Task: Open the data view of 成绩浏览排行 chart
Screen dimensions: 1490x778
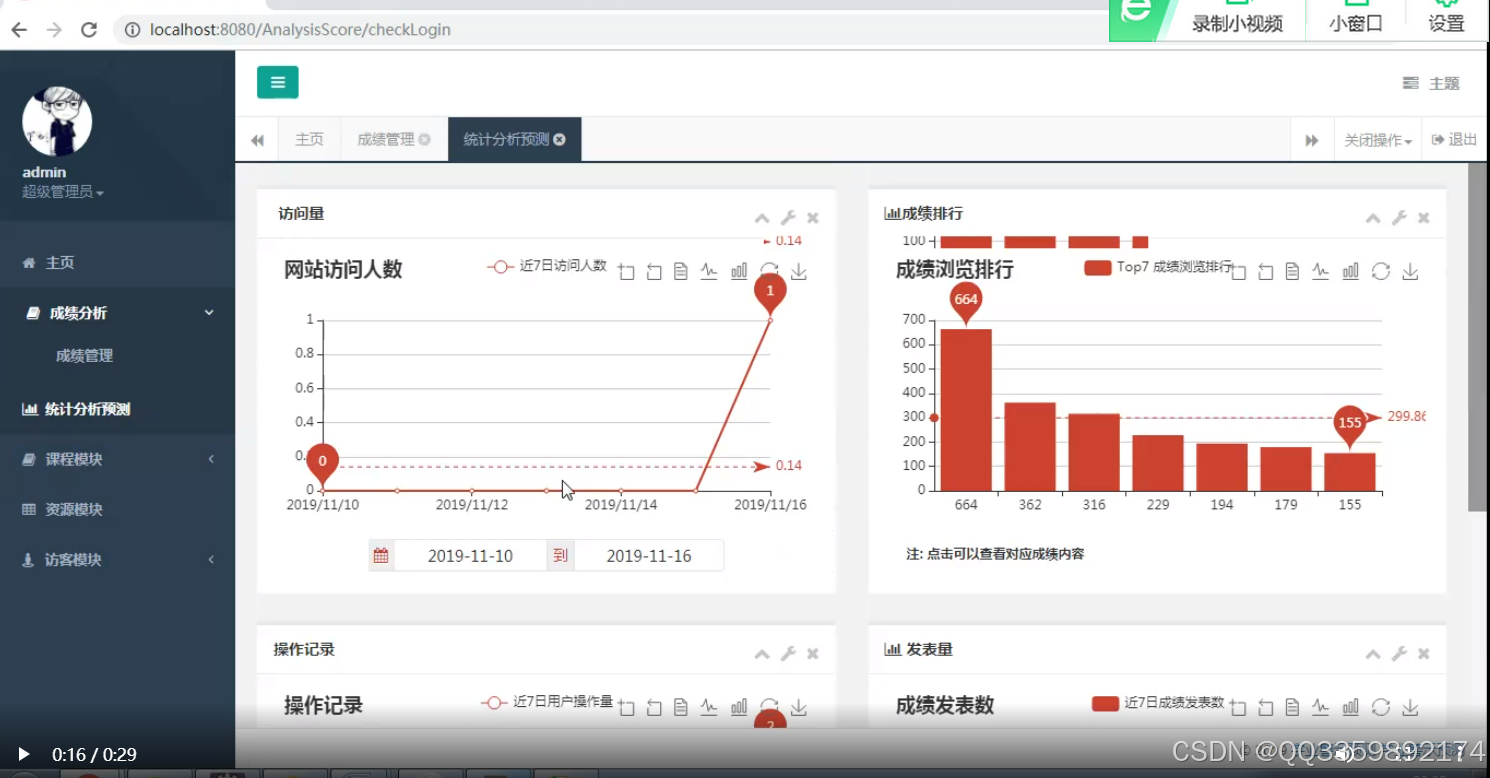Action: [1292, 271]
